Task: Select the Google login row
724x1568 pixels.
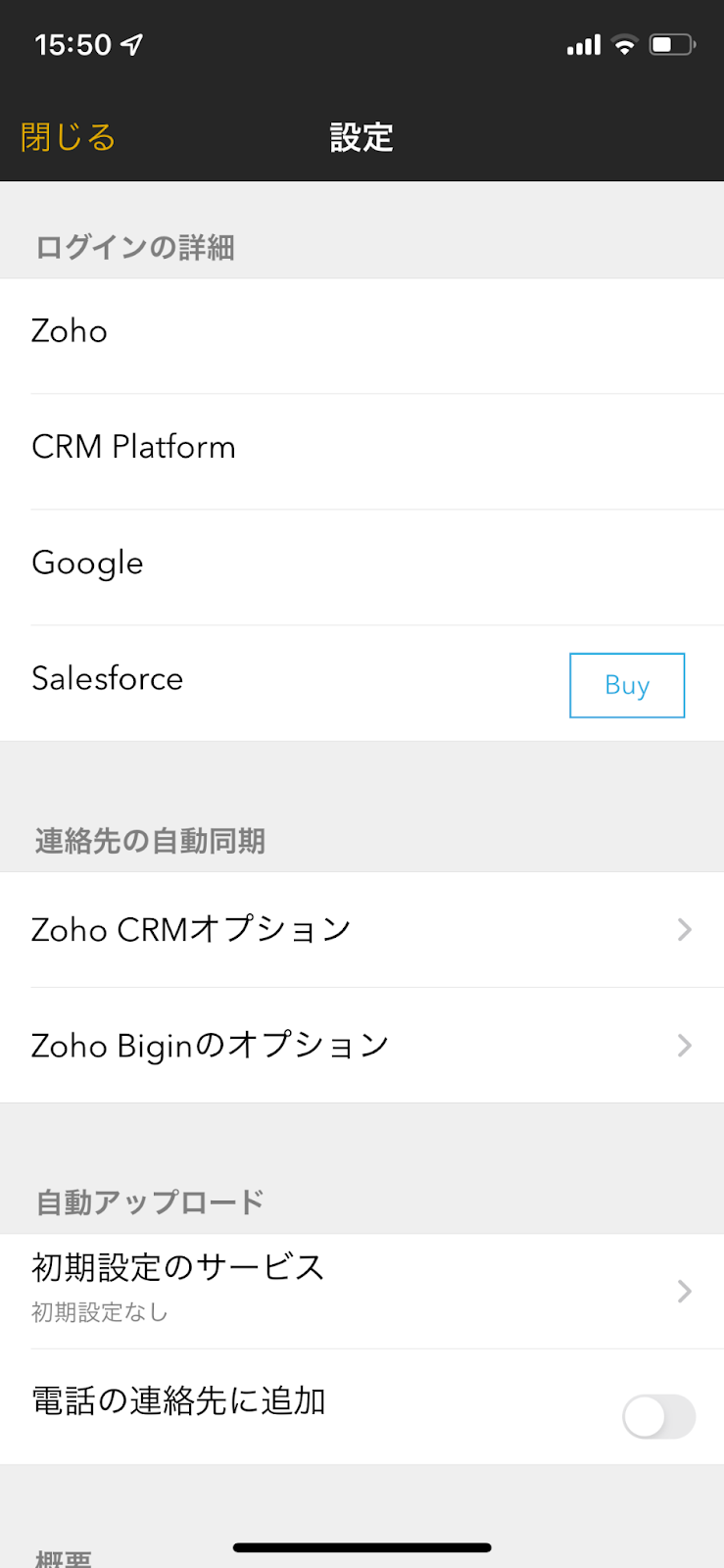Action: point(362,567)
